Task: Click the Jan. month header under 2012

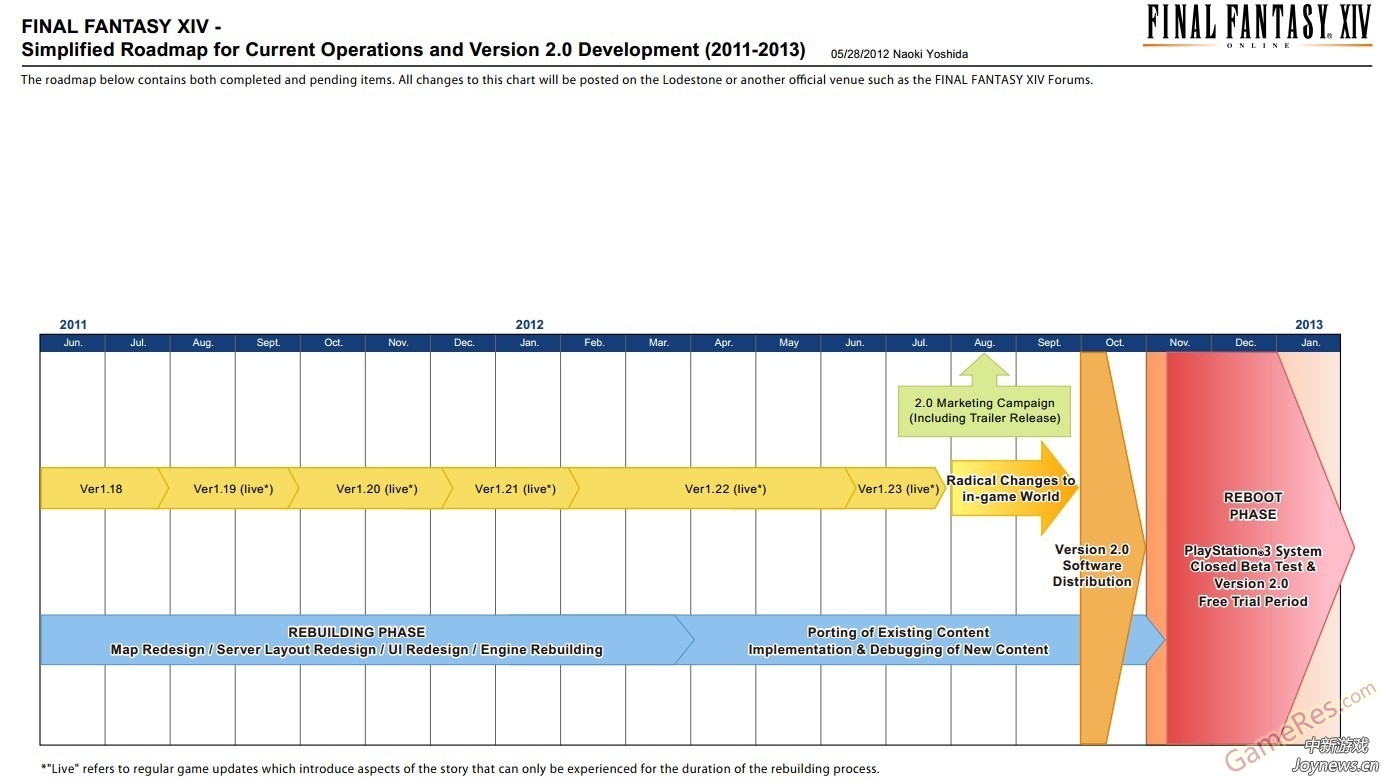Action: pos(529,343)
